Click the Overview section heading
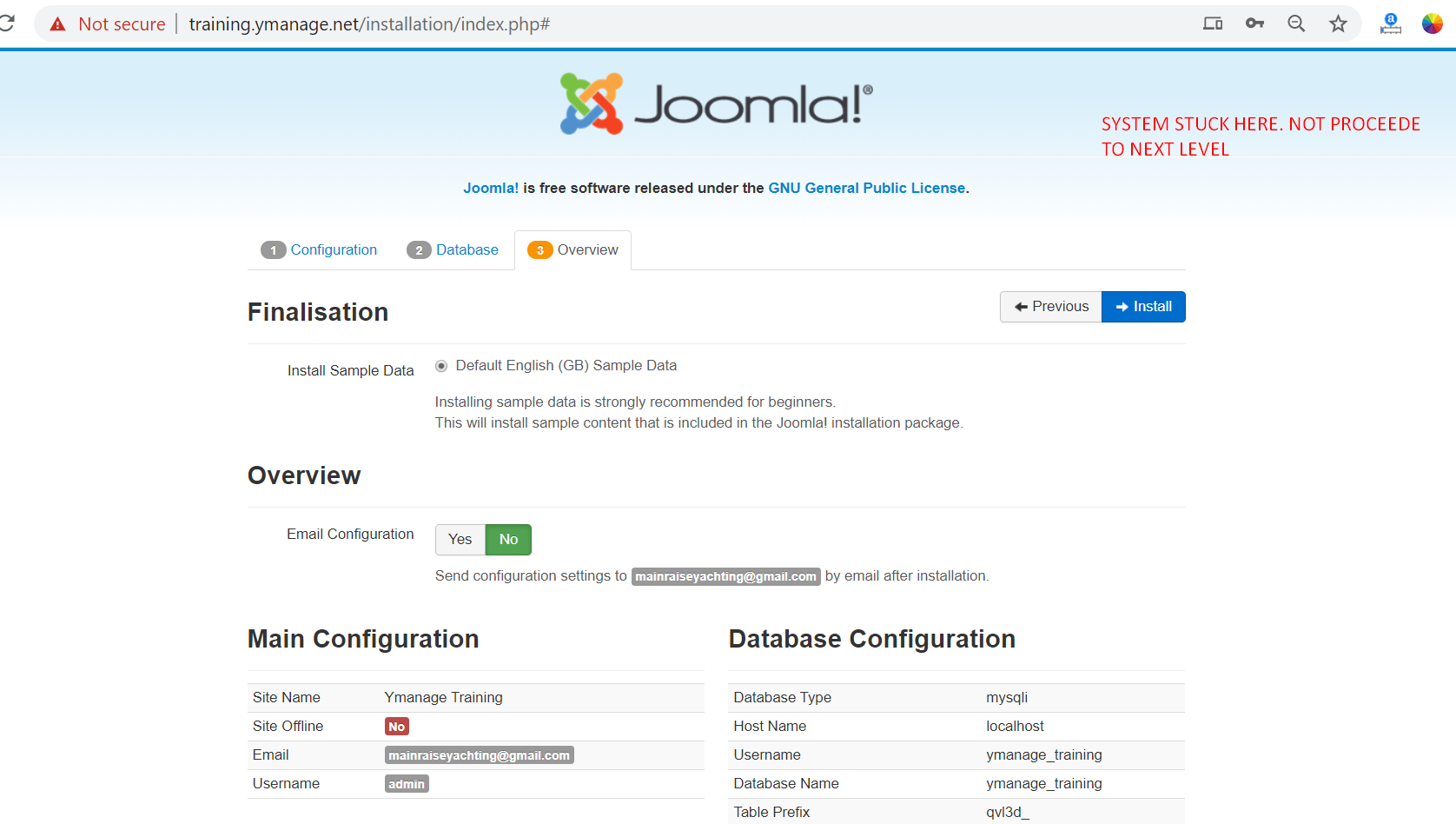1456x824 pixels. pyautogui.click(x=304, y=475)
